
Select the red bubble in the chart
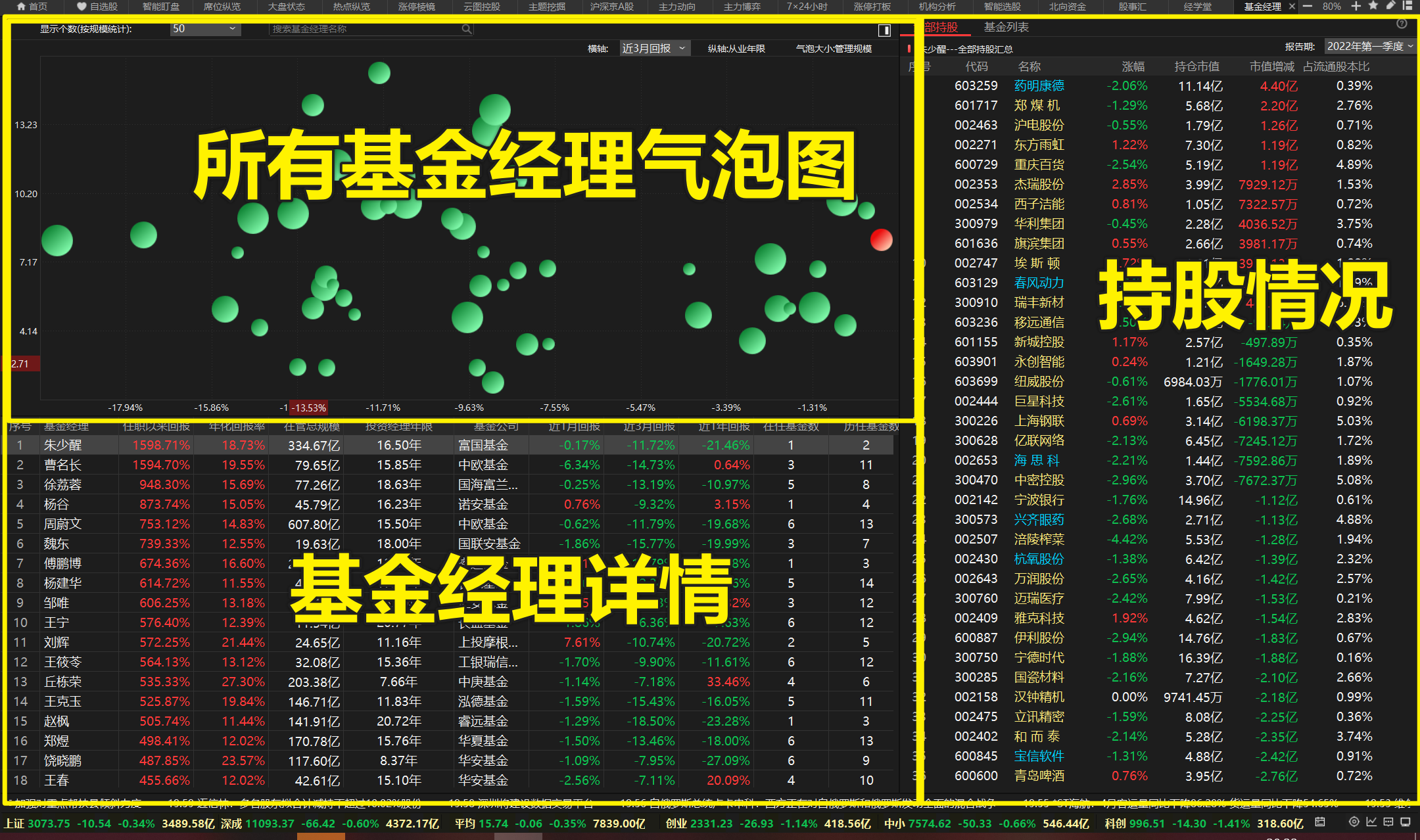click(882, 240)
